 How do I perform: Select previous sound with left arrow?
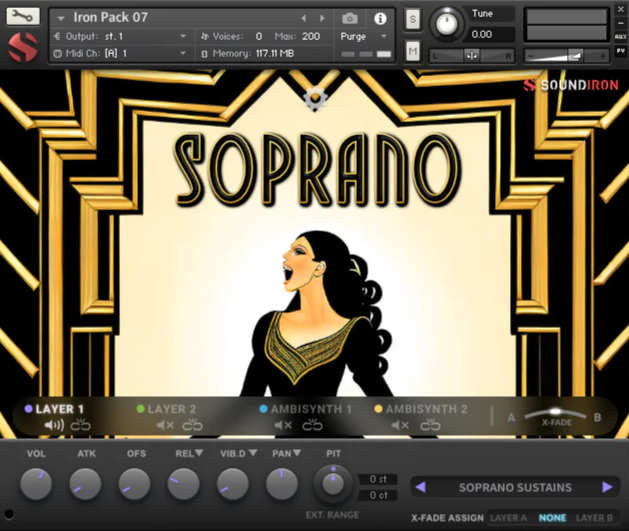pyautogui.click(x=420, y=487)
